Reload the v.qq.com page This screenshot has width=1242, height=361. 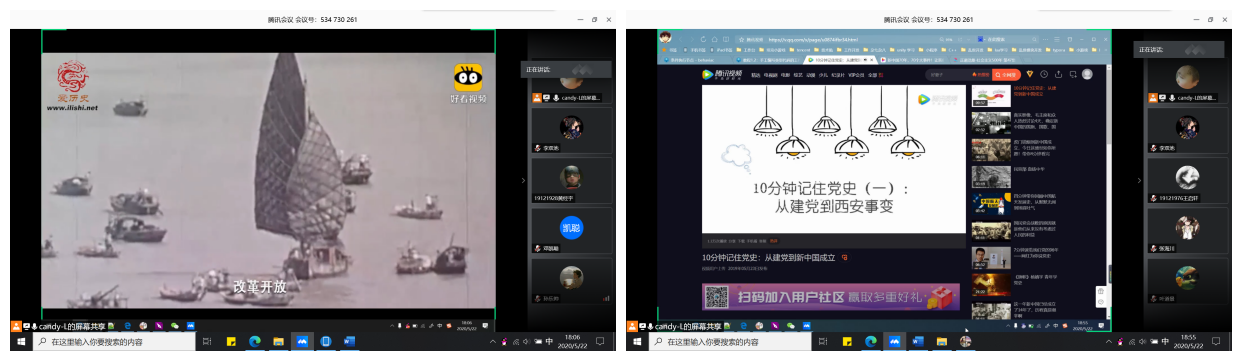click(x=703, y=39)
